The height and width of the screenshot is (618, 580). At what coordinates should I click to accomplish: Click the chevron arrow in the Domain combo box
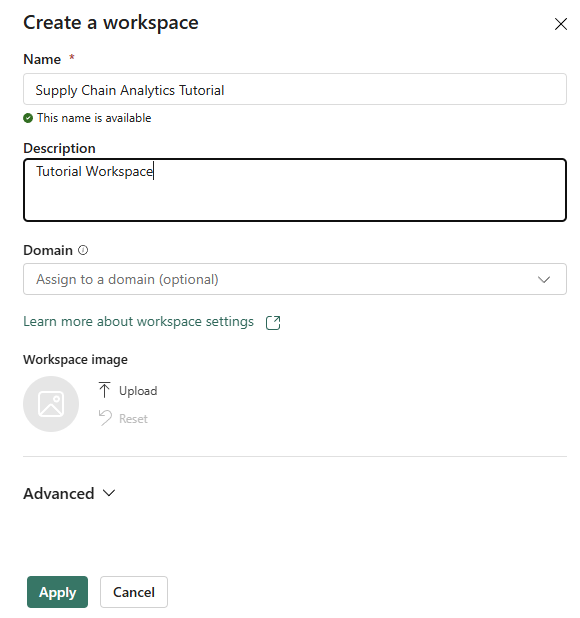544,279
